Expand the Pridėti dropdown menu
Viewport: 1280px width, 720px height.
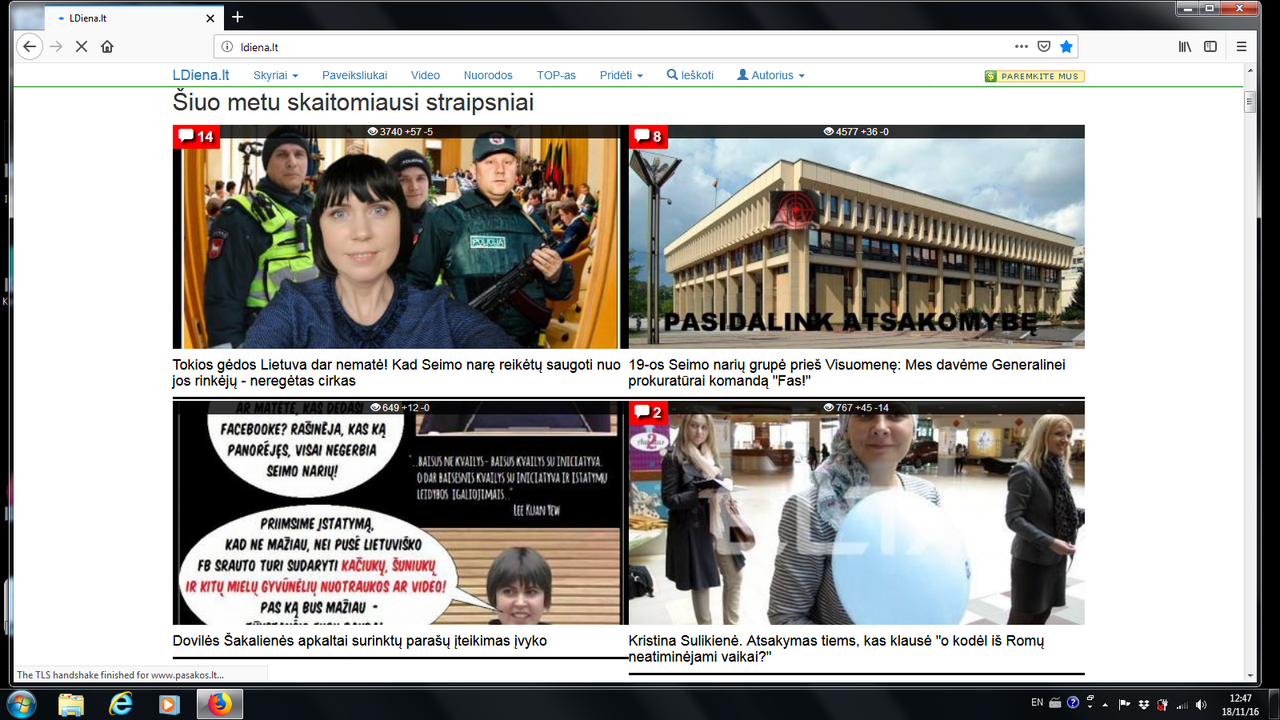621,75
